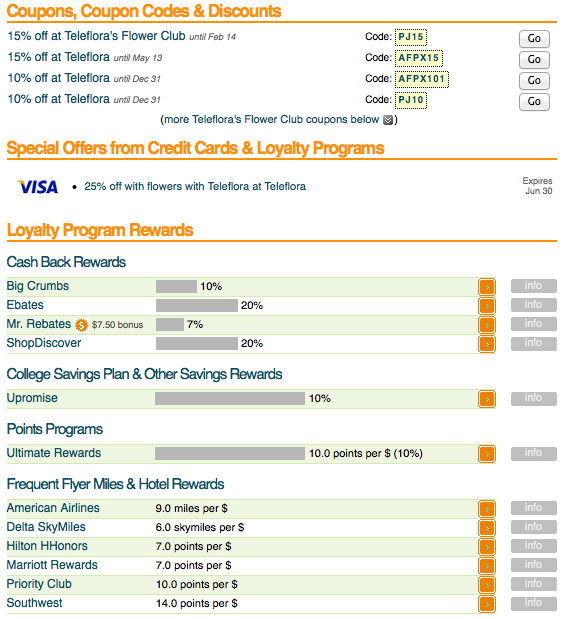Screen dimensions: 569x619
Task: Click the orange arrow icon for Delta SkyMiles
Action: click(487, 528)
